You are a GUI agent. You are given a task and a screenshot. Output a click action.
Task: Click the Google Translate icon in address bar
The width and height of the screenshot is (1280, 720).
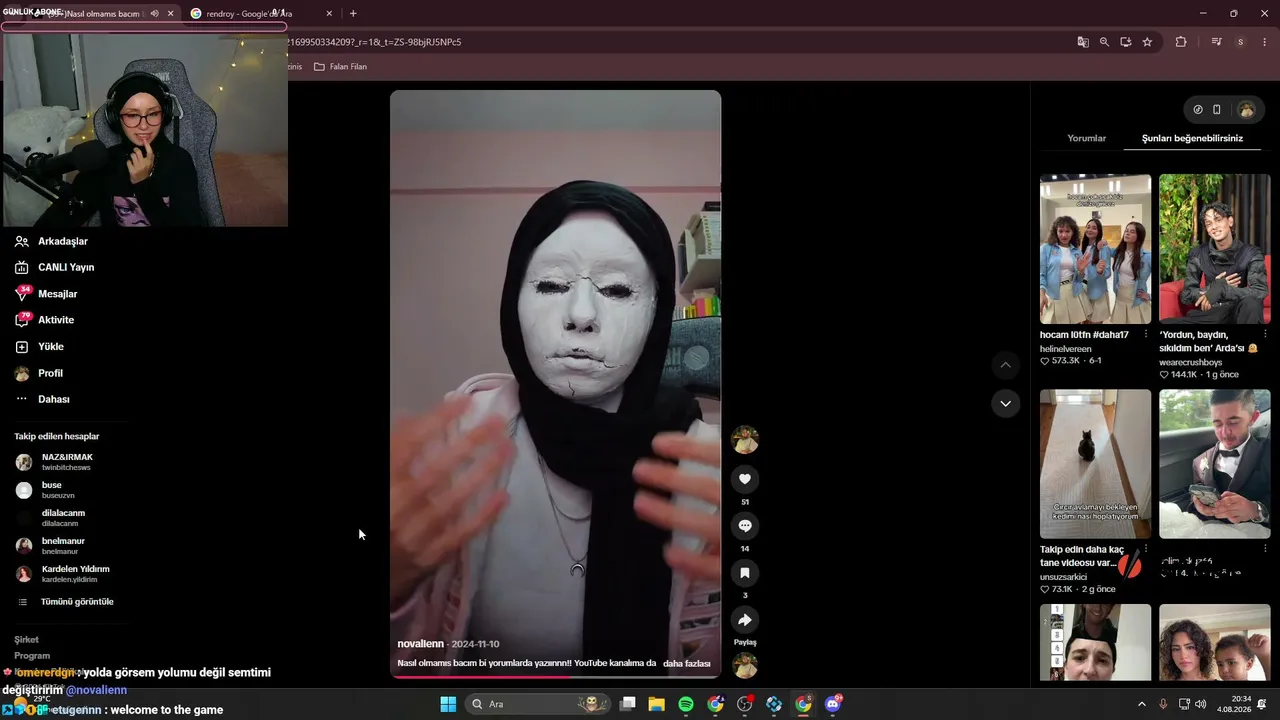[1083, 42]
